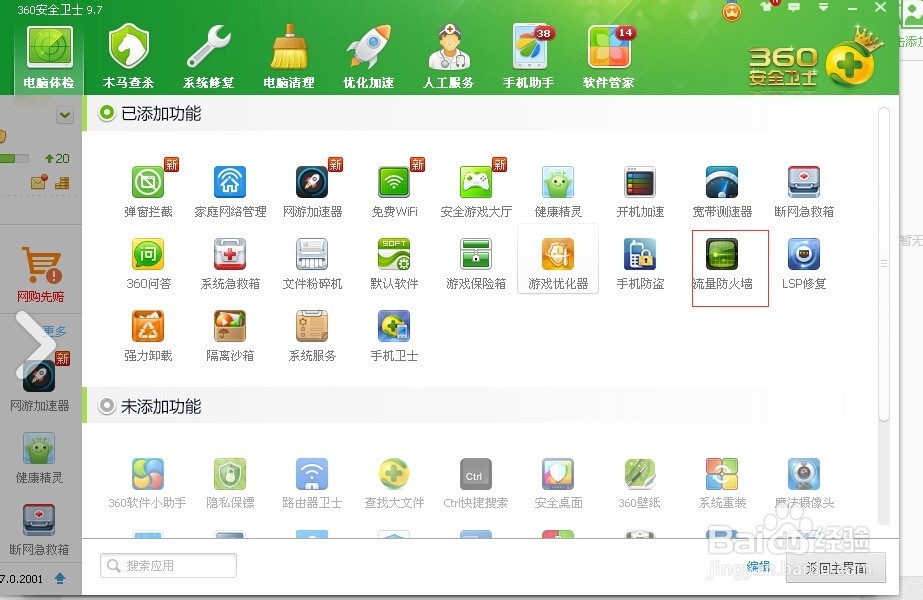The width and height of the screenshot is (923, 600).
Task: Open 家庭网络管理 home network manager
Action: click(230, 190)
